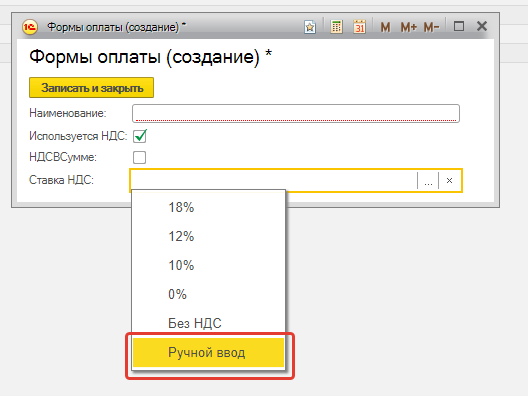Choose 0% VAT rate option

tap(208, 294)
